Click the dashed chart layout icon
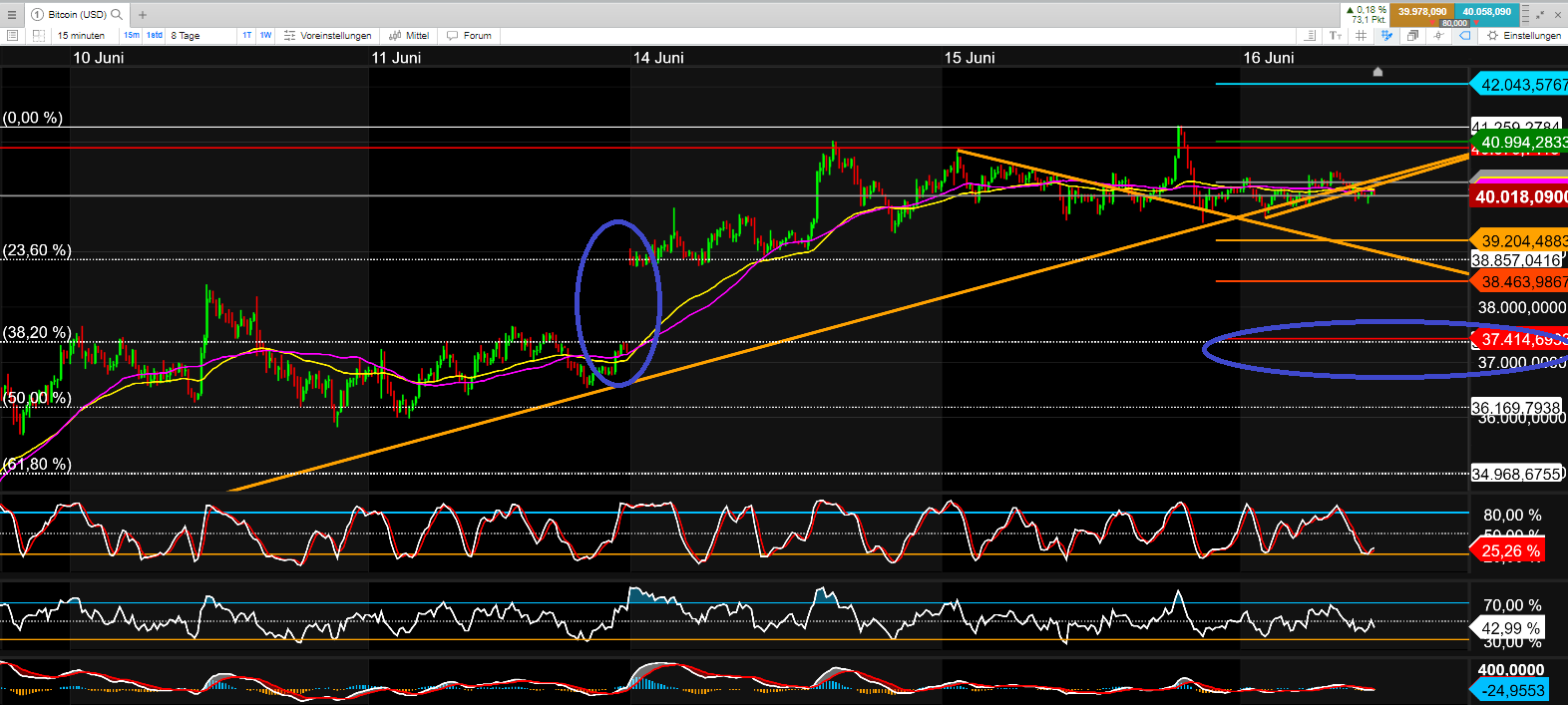The width and height of the screenshot is (1568, 705). [39, 36]
